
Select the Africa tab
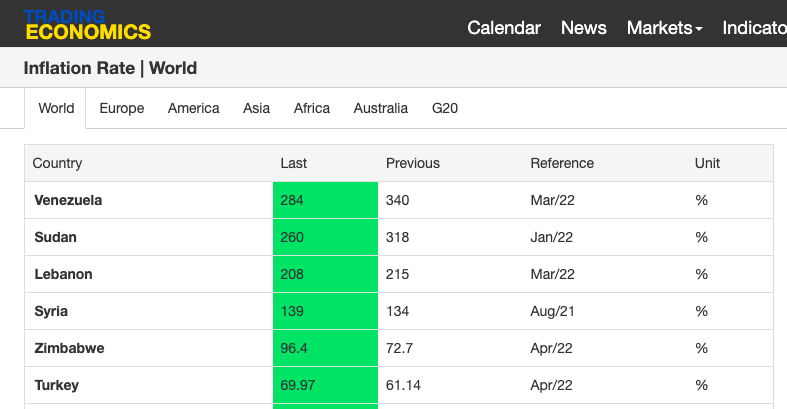coord(312,108)
